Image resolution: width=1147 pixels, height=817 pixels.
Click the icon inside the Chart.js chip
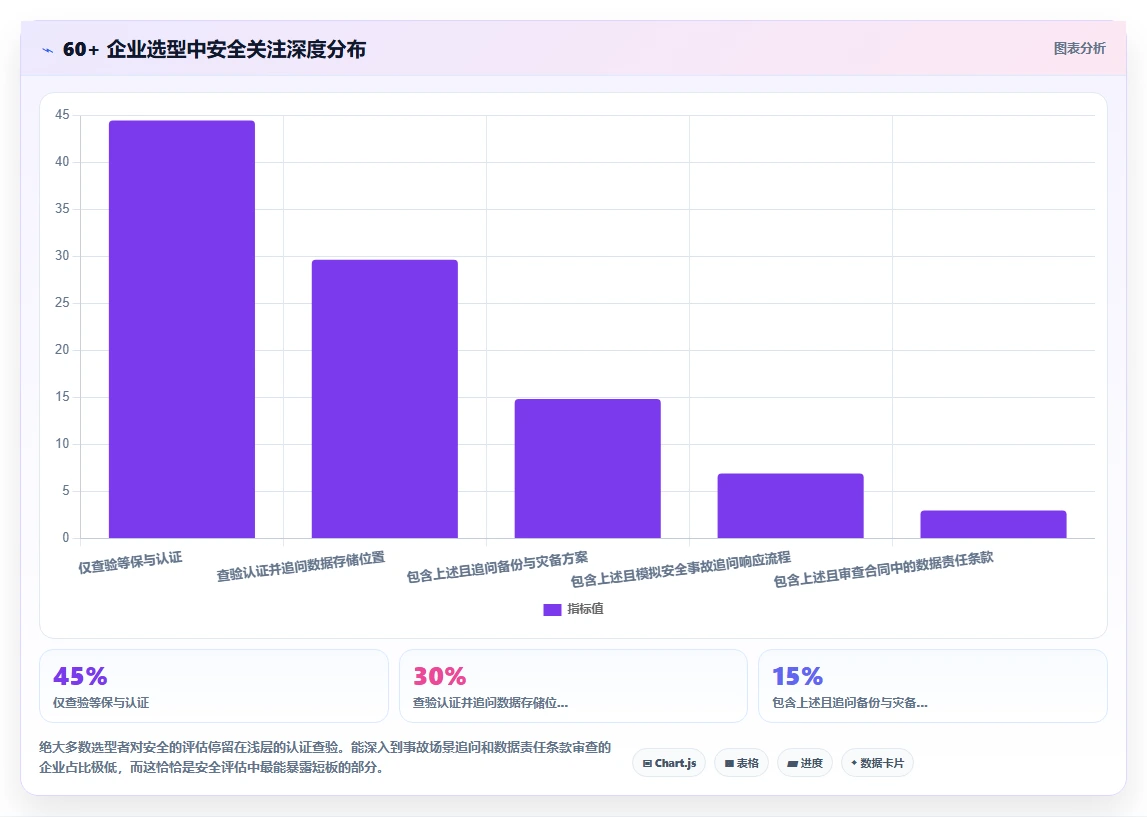647,764
